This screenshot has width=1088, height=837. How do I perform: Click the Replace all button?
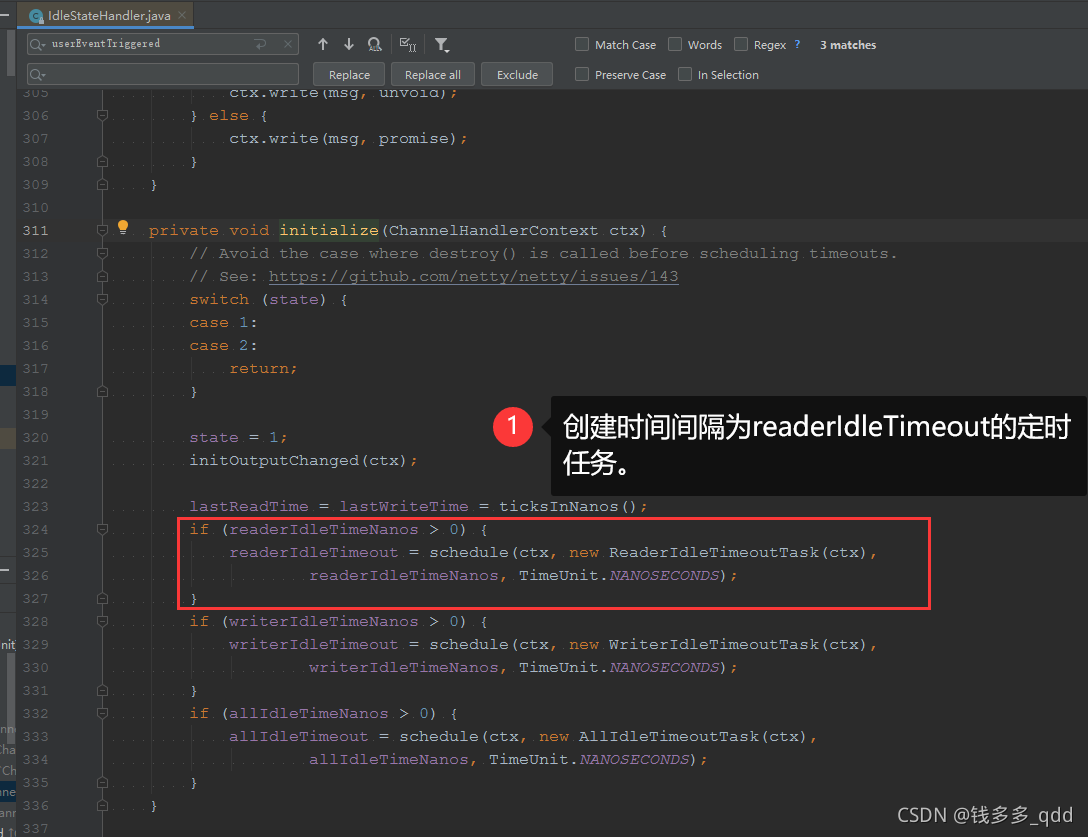coord(432,75)
